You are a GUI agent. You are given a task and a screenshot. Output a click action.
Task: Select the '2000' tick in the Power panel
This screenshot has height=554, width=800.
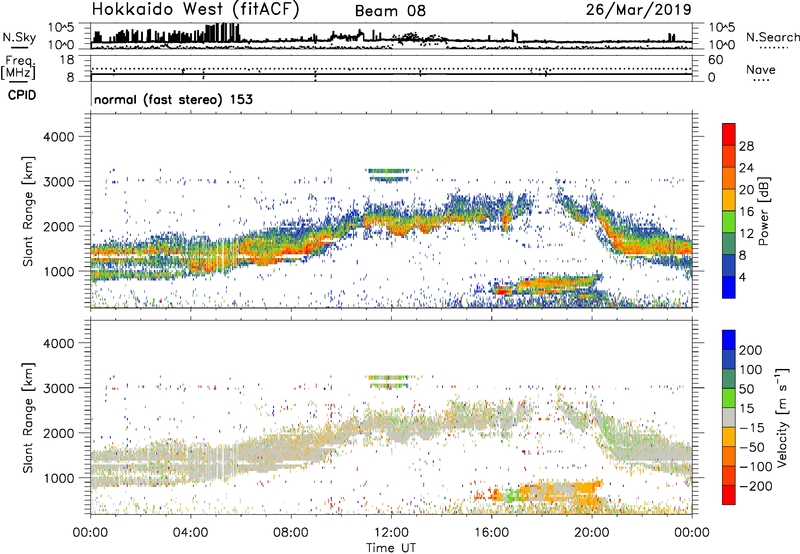(x=58, y=226)
